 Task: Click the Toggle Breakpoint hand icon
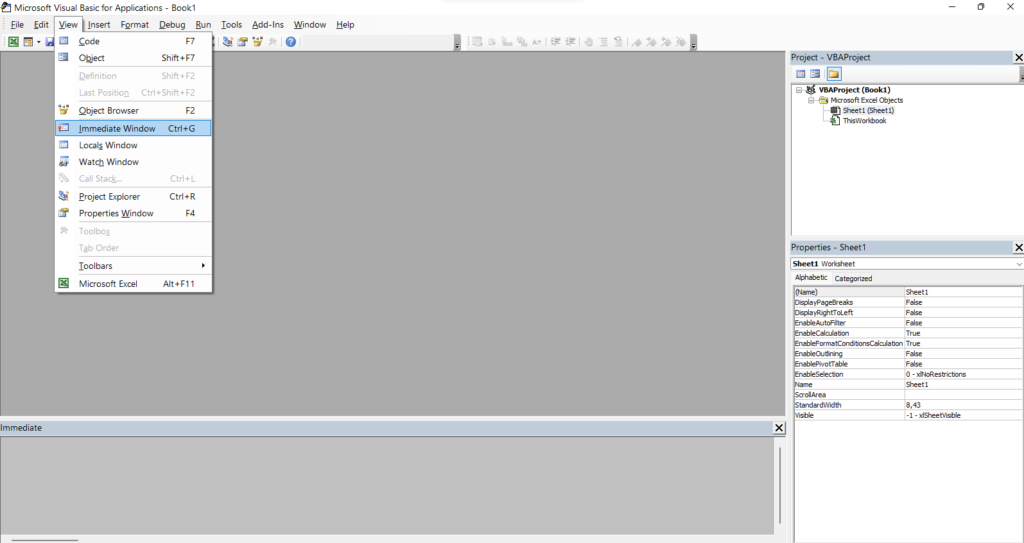588,42
